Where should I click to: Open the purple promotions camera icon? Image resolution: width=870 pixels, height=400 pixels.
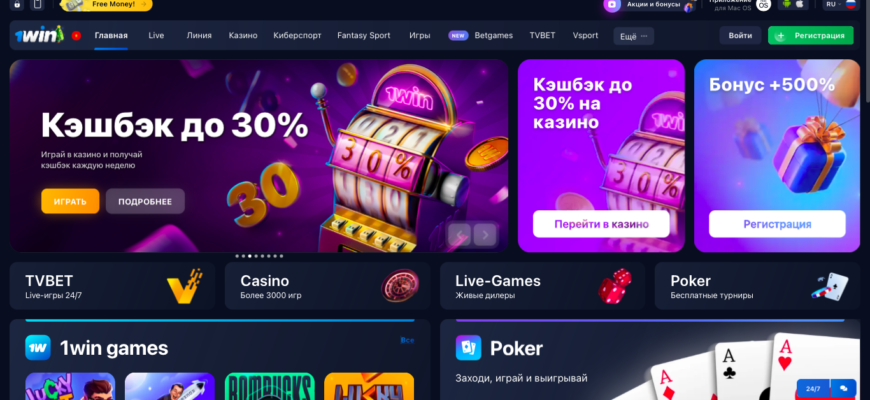[x=612, y=4]
